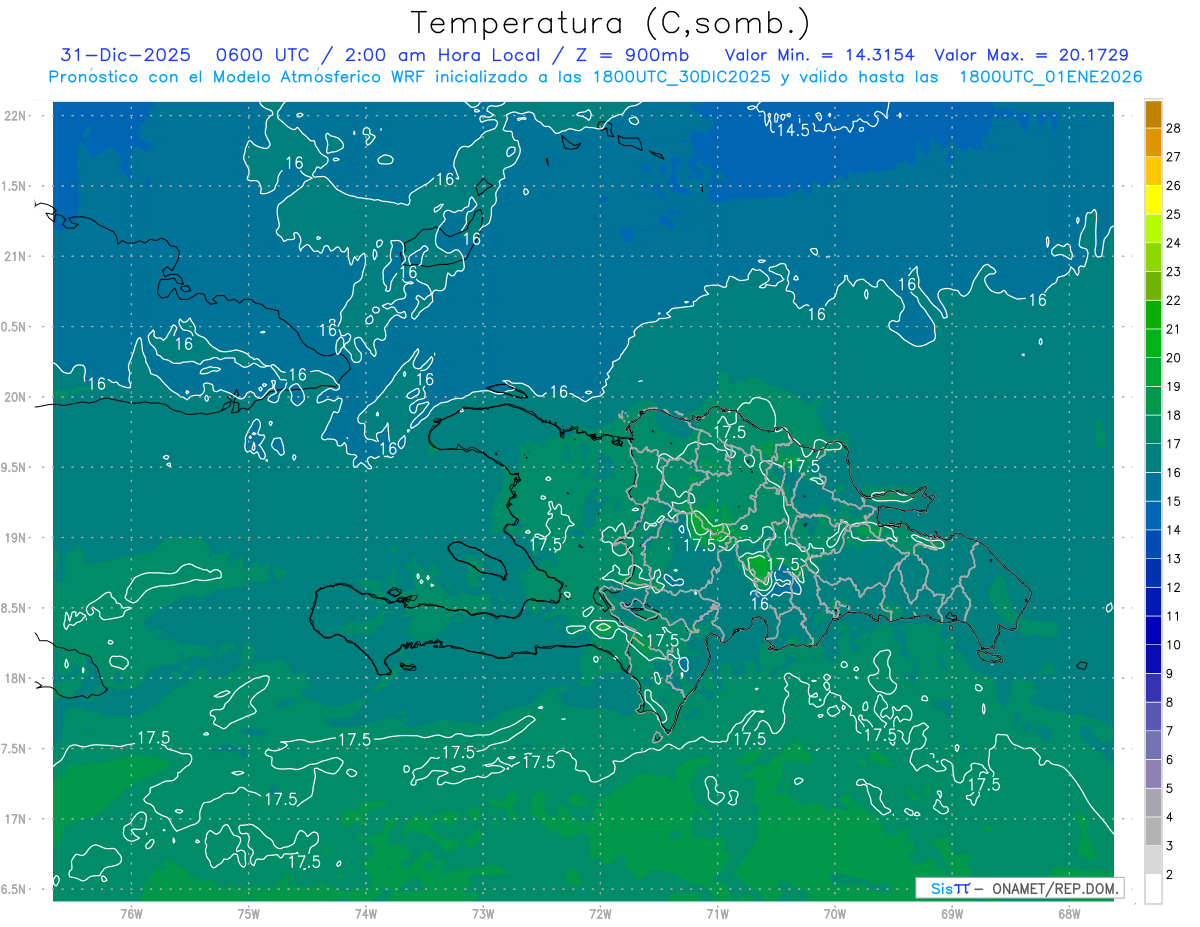
Task: Click the '15' colorbar scale label
Action: click(1174, 501)
